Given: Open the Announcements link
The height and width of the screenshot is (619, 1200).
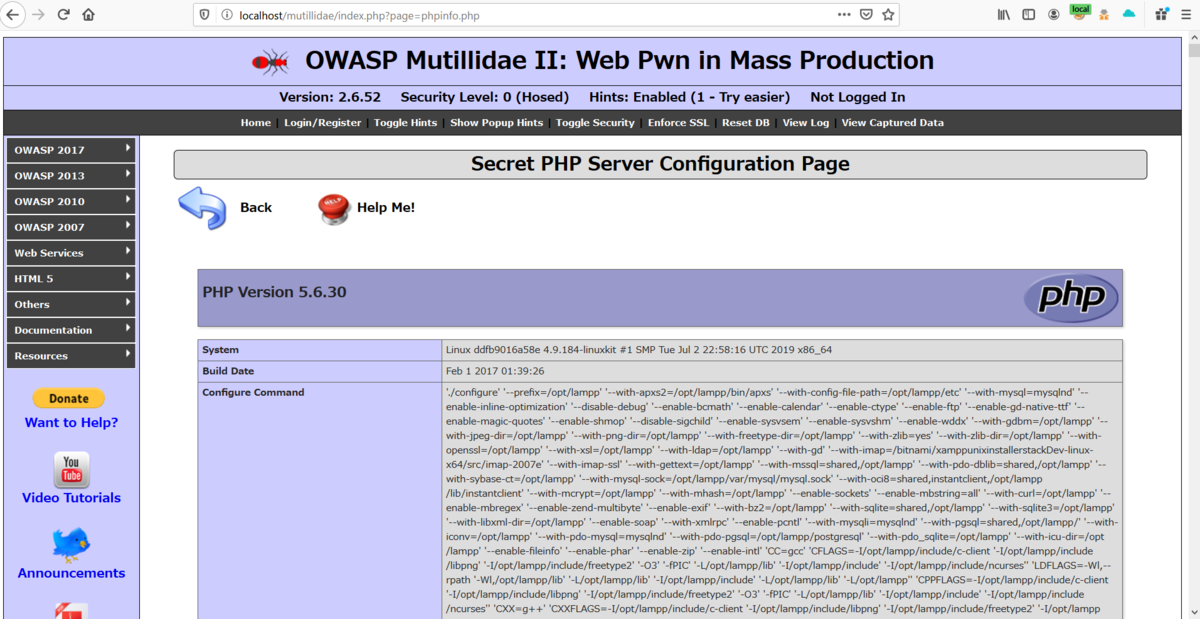Looking at the screenshot, I should coord(71,573).
